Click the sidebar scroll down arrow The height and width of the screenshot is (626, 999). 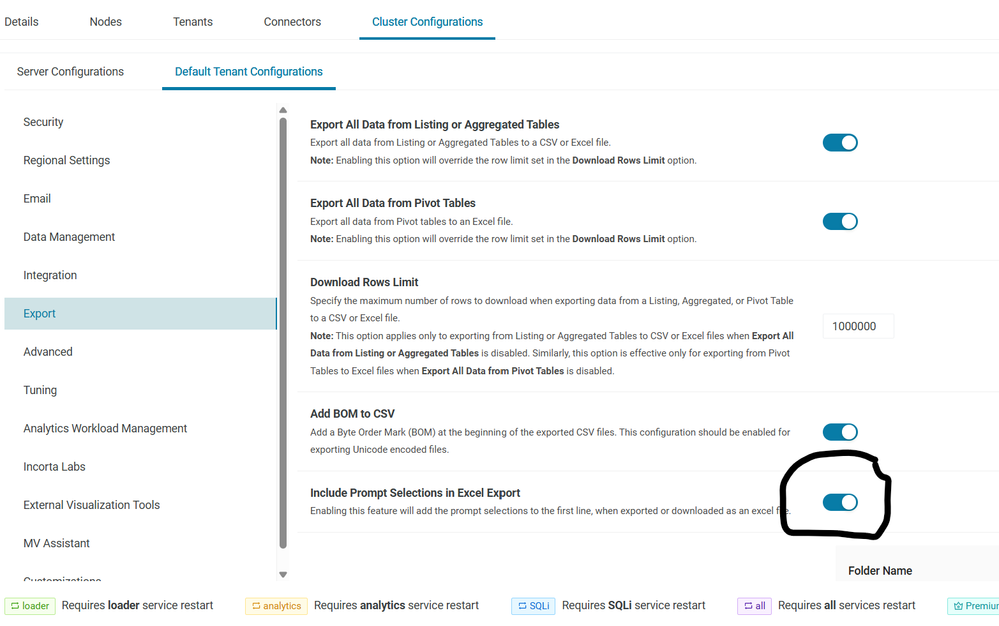[x=283, y=574]
